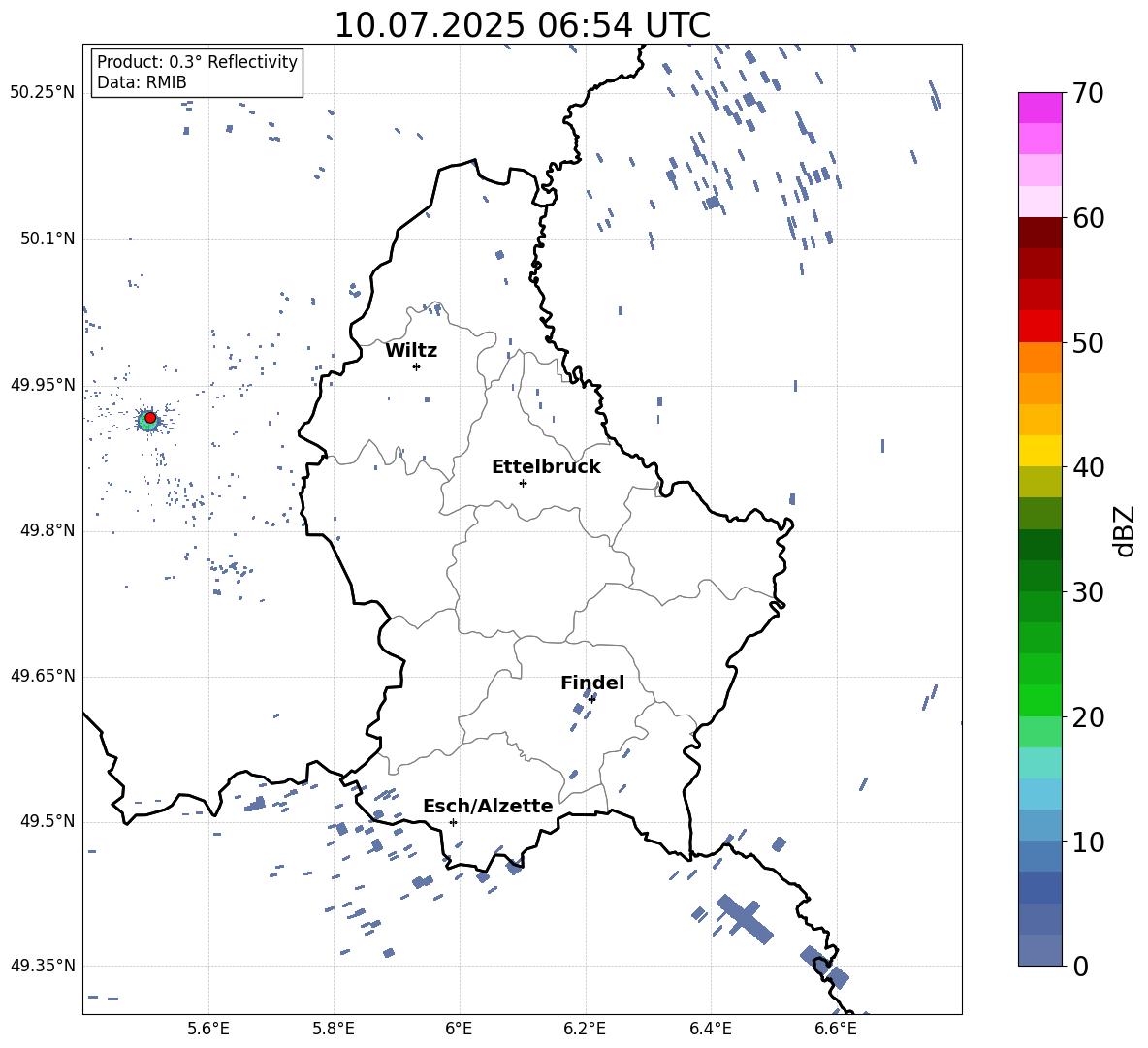
Task: Click the Findel station cross marker
Action: (591, 699)
